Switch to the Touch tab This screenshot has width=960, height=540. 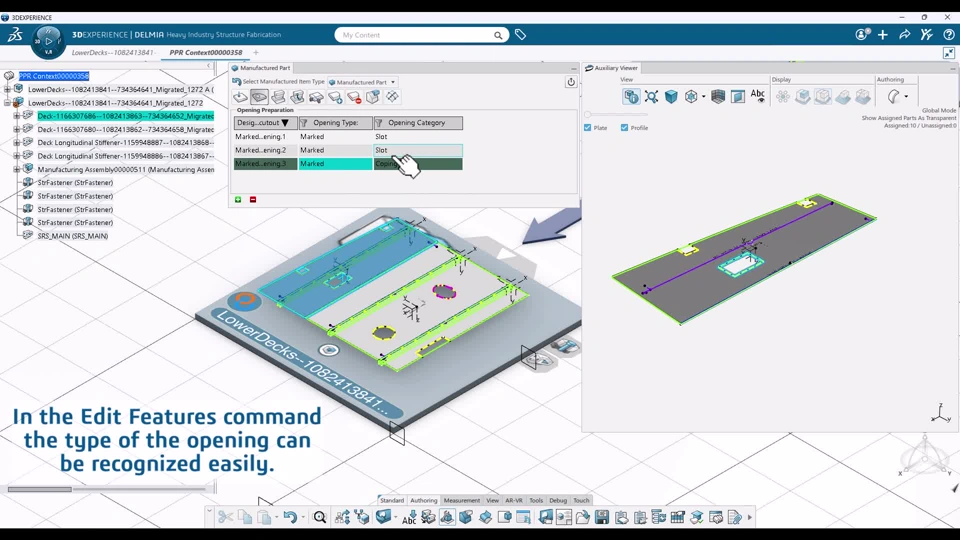pyautogui.click(x=581, y=500)
